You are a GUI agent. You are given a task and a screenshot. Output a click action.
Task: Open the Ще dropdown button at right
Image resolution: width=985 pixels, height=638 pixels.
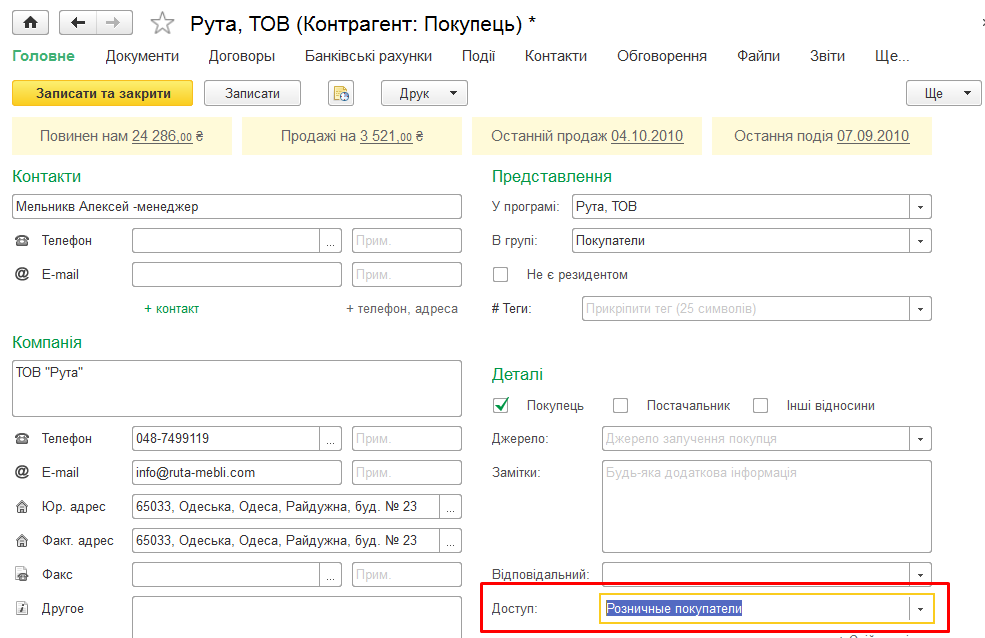[x=944, y=94]
